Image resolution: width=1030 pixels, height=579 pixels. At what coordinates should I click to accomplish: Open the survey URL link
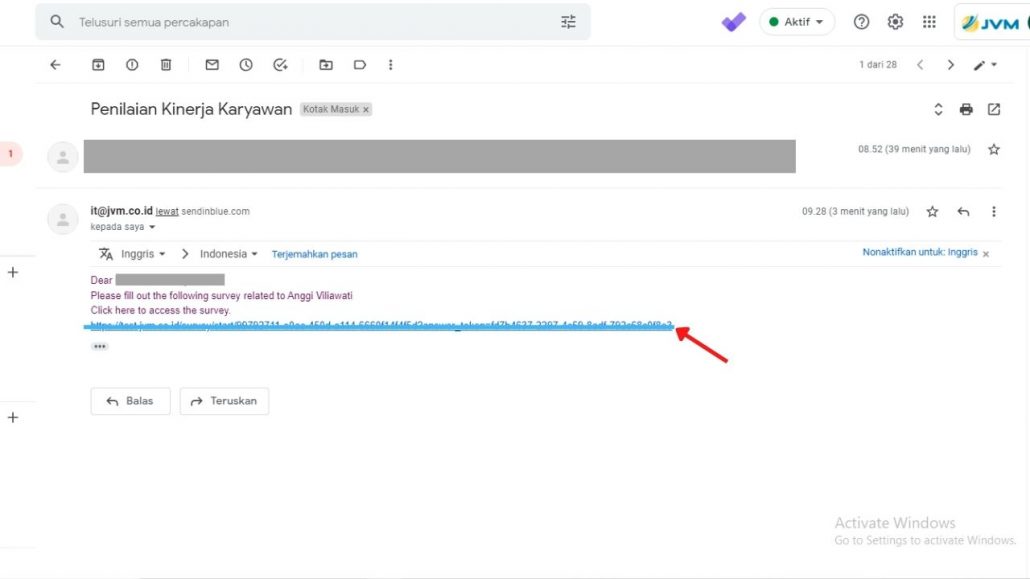click(x=381, y=325)
